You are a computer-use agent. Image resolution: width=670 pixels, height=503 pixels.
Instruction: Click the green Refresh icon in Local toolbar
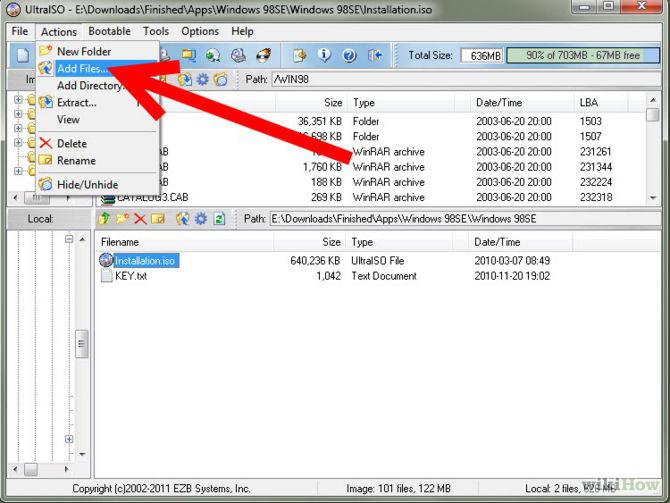[219, 219]
